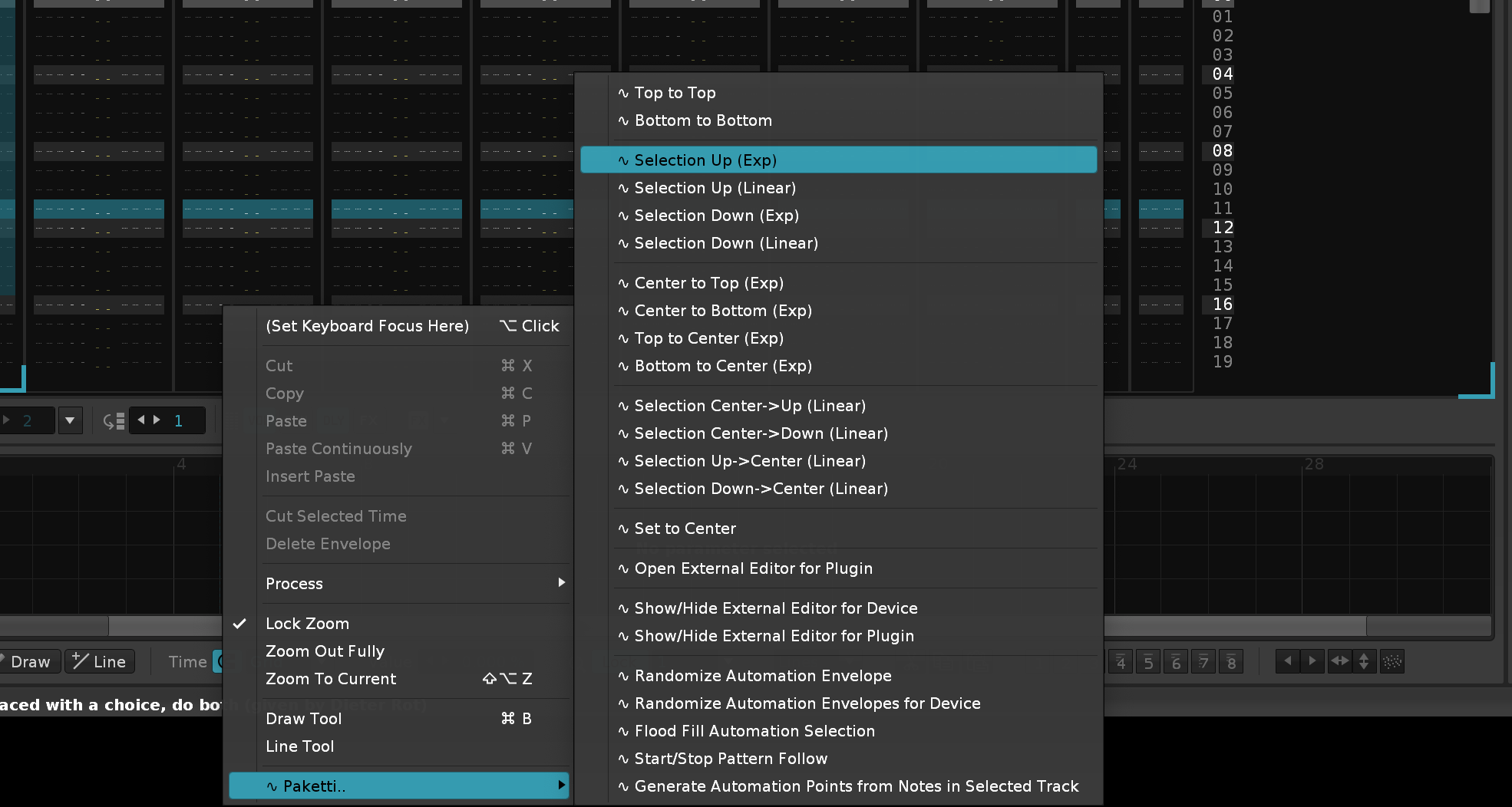The width and height of the screenshot is (1512, 807).
Task: Toggle the wrap-around edit step icon
Action: pyautogui.click(x=114, y=420)
